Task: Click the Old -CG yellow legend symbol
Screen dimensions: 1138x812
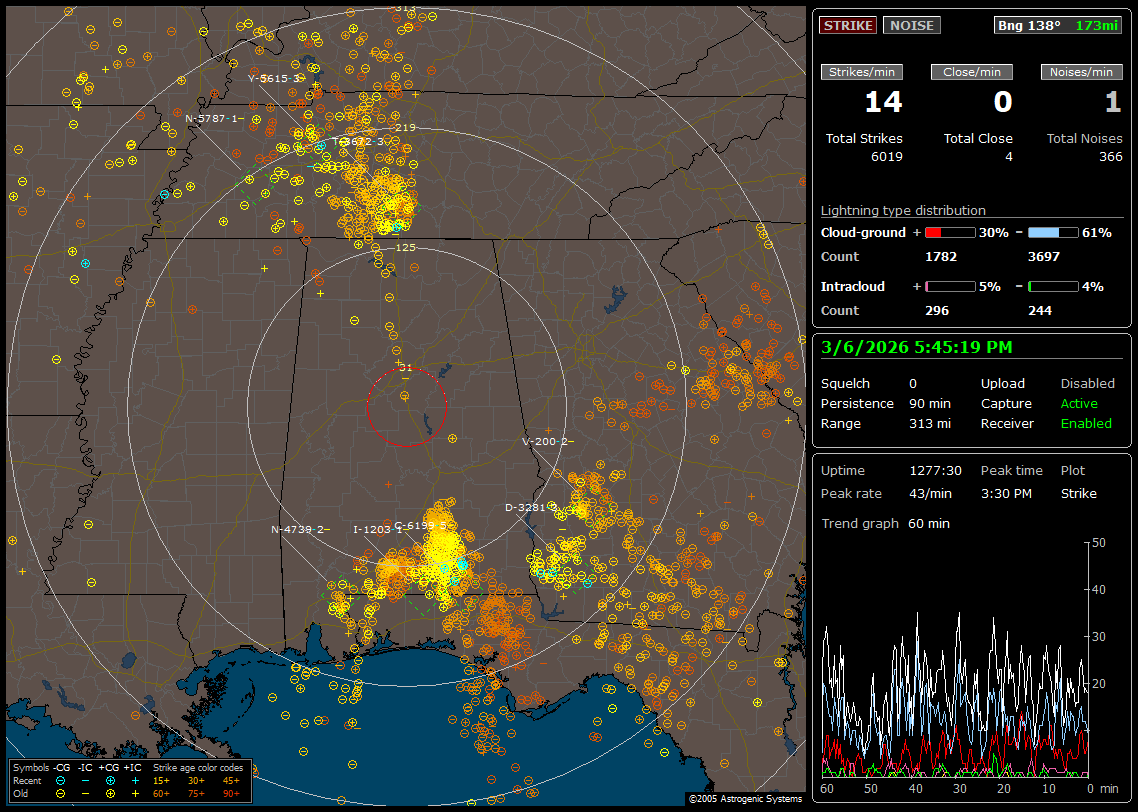Action: point(60,793)
